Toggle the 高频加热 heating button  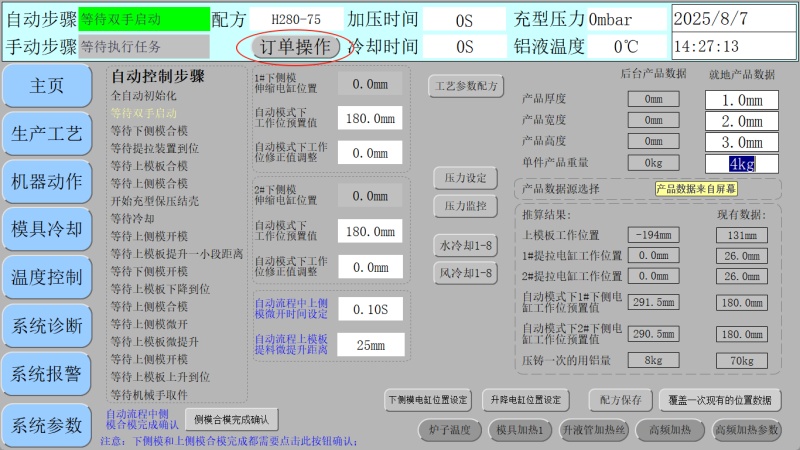point(670,430)
